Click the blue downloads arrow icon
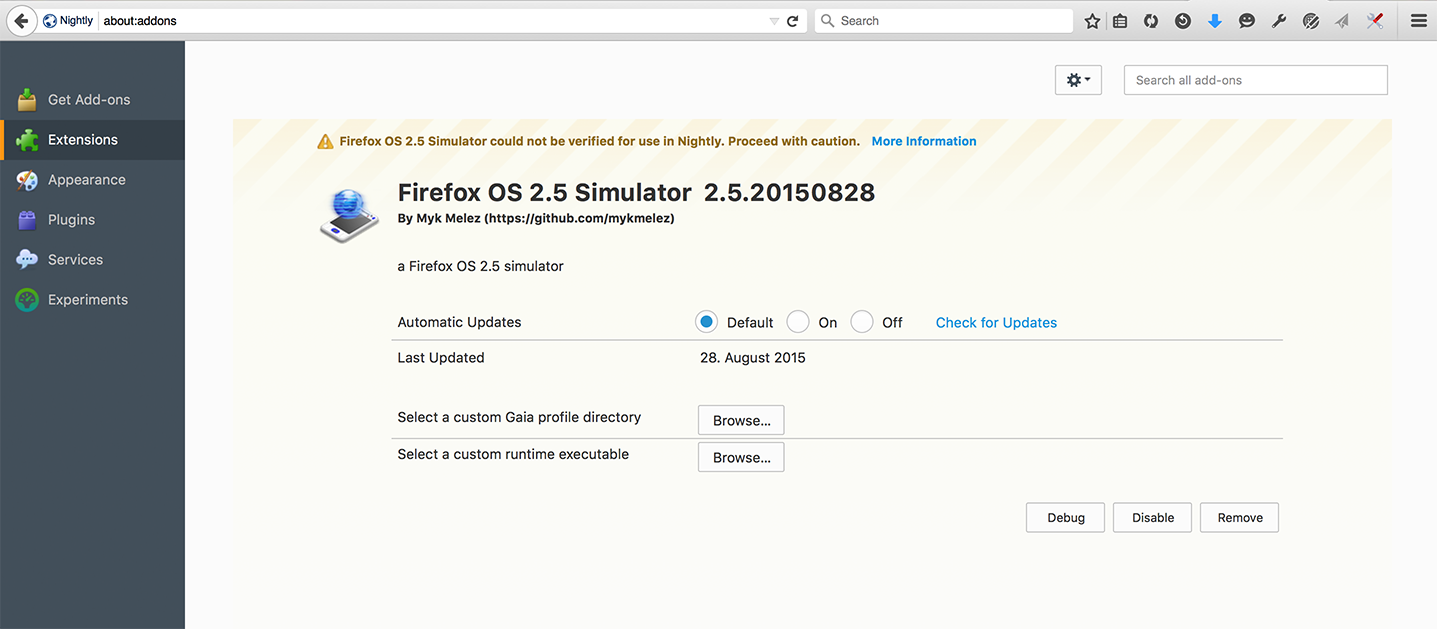The height and width of the screenshot is (629, 1437). (x=1215, y=21)
